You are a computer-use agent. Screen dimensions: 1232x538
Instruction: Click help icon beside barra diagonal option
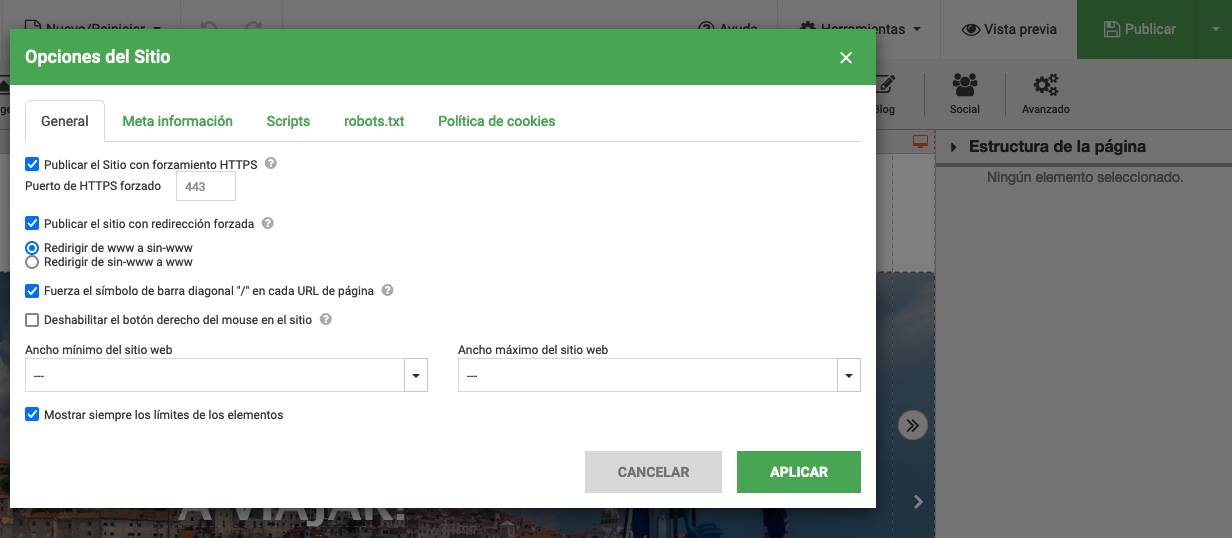coord(387,291)
